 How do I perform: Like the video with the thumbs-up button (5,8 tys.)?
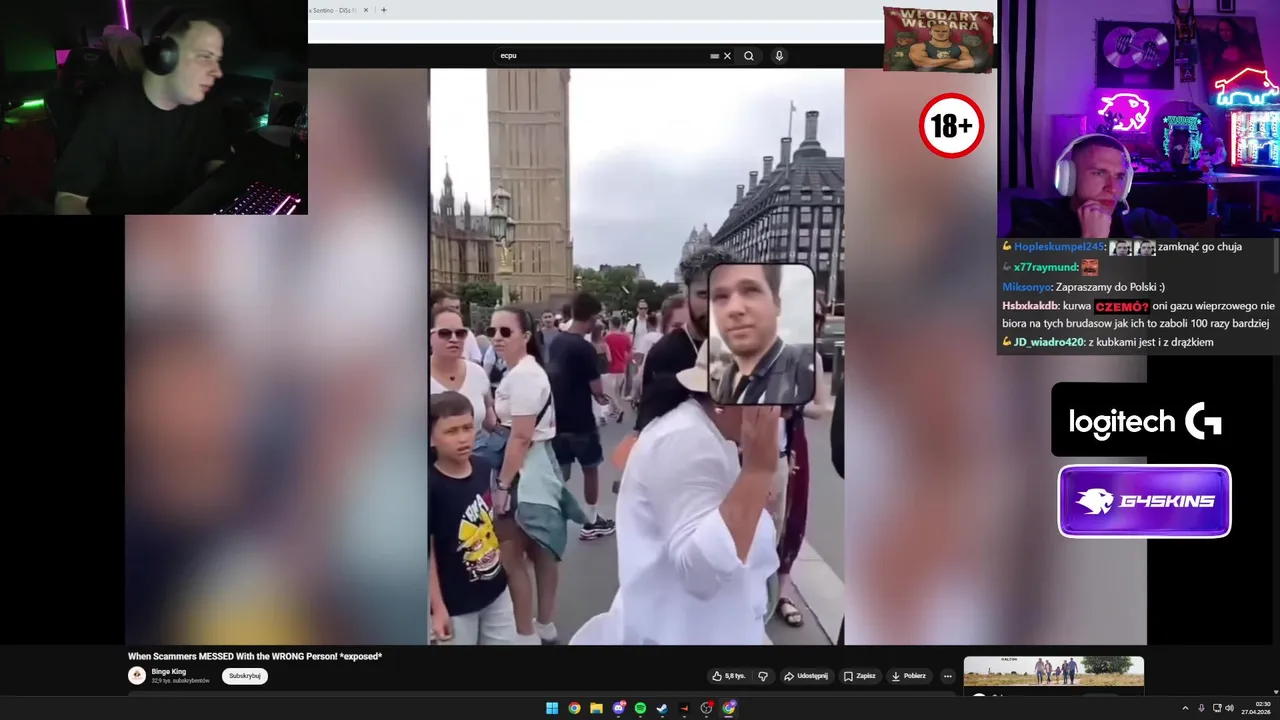(x=728, y=676)
